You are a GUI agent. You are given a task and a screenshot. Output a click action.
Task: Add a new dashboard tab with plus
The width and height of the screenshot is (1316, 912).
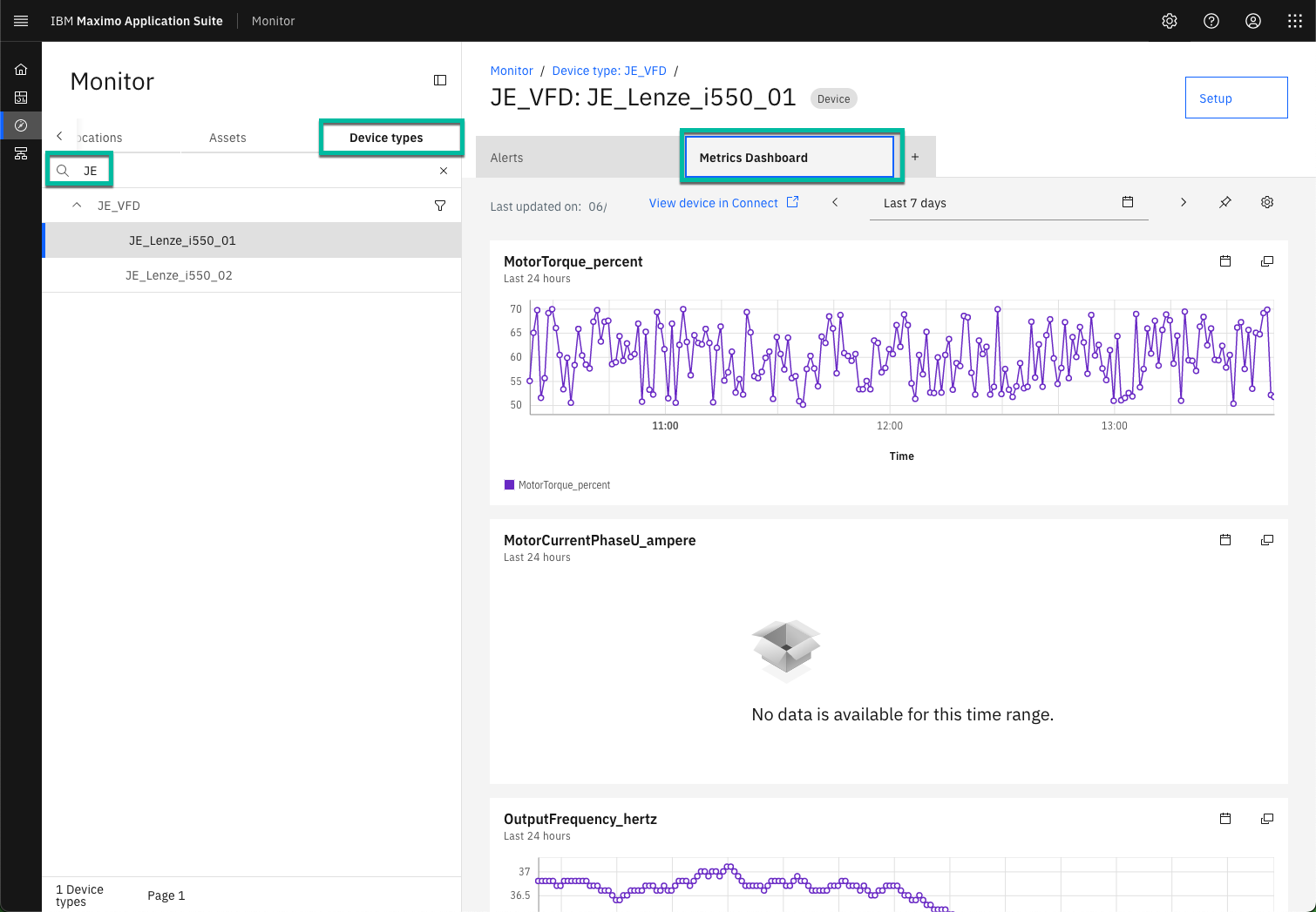(x=915, y=158)
